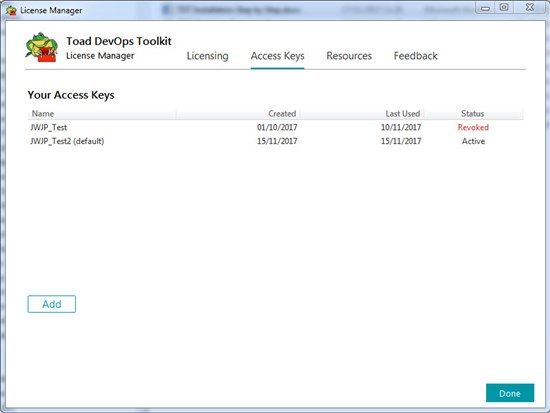The width and height of the screenshot is (550, 413).
Task: Click the 10/11/2017 last used date
Action: click(401, 127)
